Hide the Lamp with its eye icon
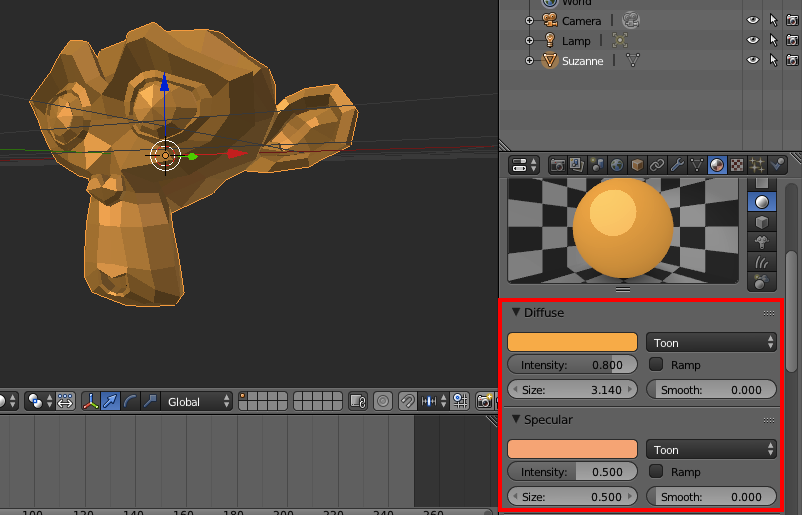Image resolution: width=802 pixels, height=515 pixels. [x=752, y=40]
